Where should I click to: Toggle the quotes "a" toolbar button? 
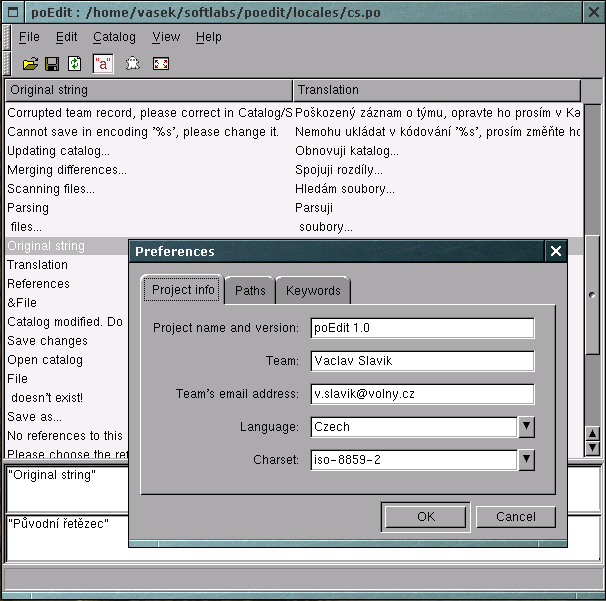pyautogui.click(x=103, y=64)
